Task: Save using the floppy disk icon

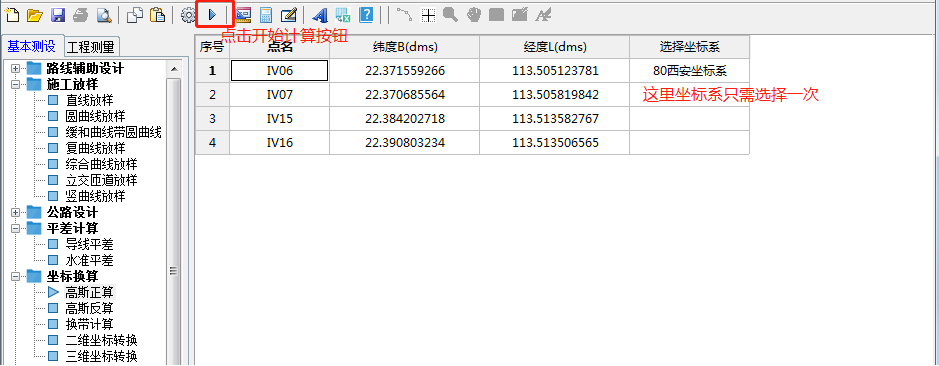Action: 57,15
